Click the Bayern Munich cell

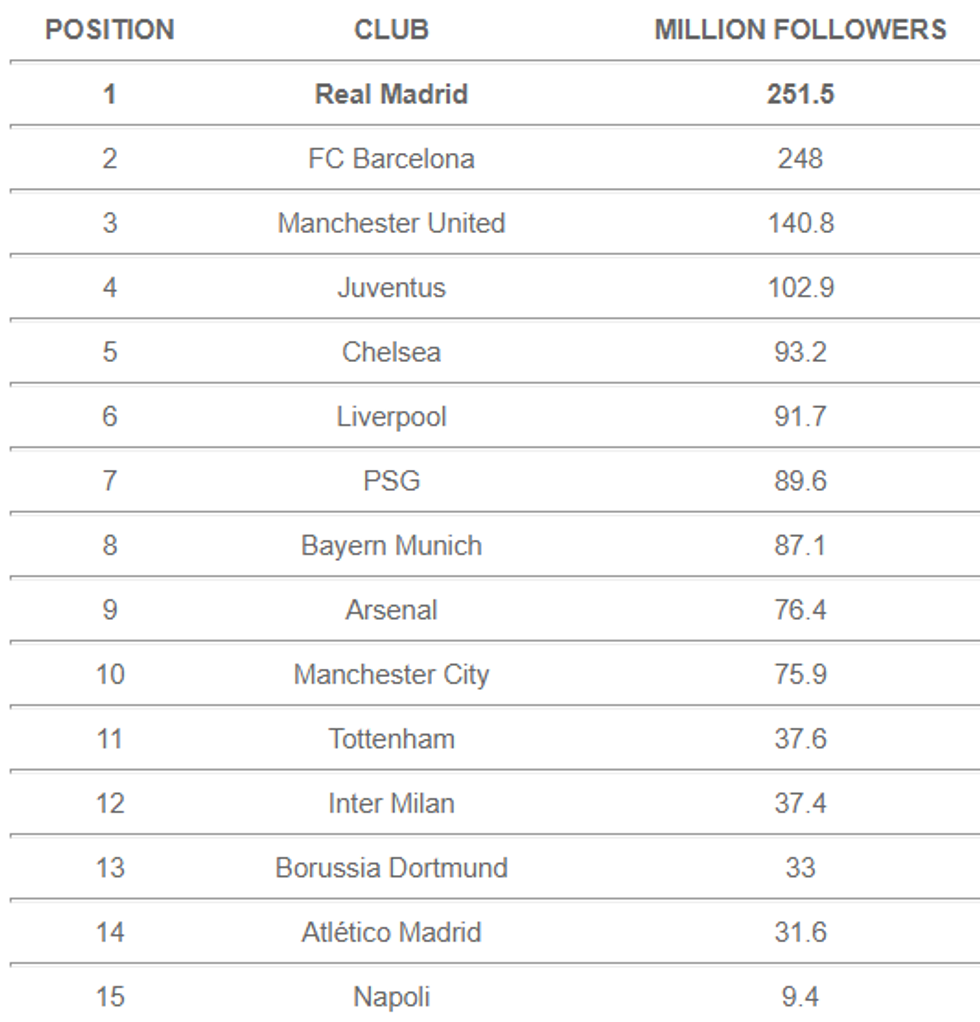pos(391,546)
